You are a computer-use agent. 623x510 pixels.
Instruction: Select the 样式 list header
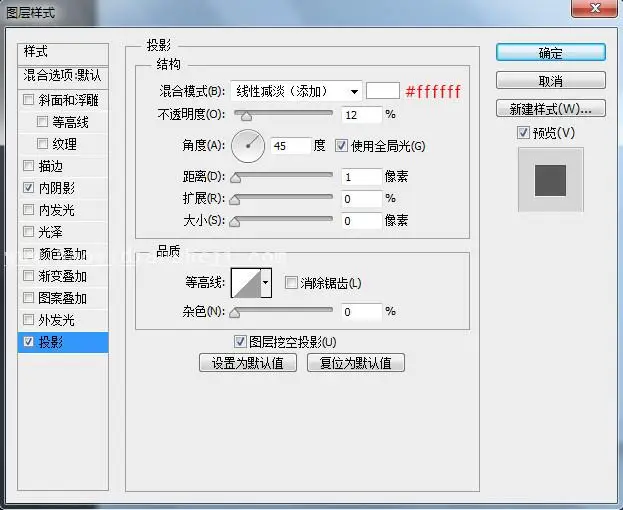63,54
